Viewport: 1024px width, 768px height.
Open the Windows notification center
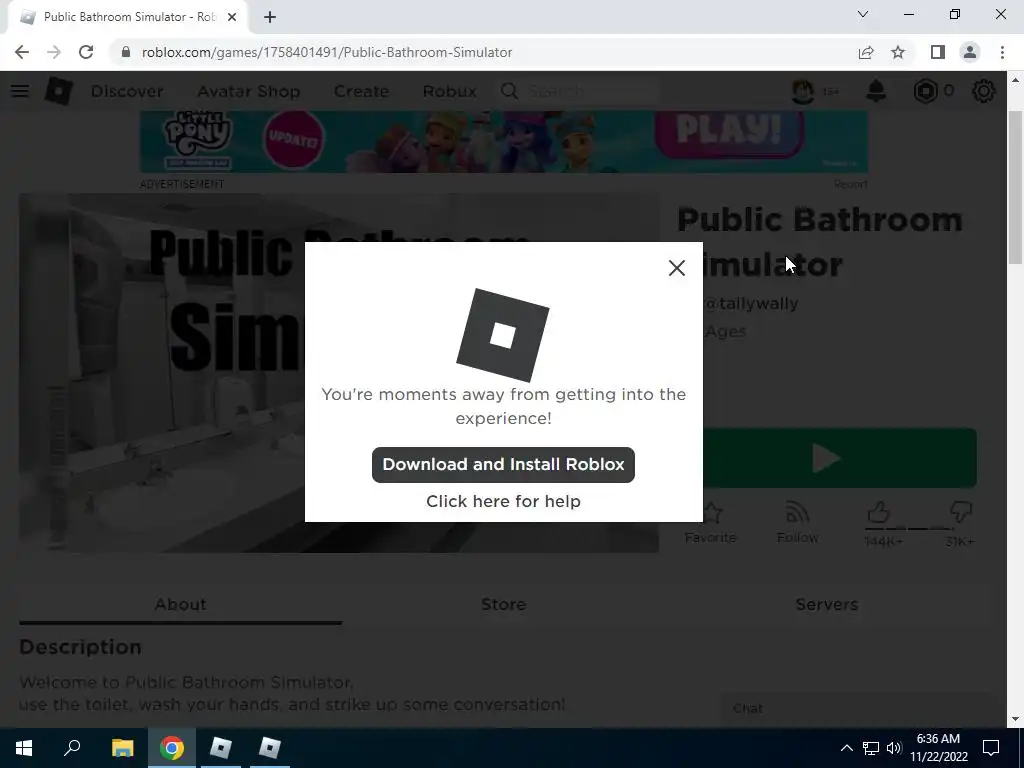[x=991, y=748]
